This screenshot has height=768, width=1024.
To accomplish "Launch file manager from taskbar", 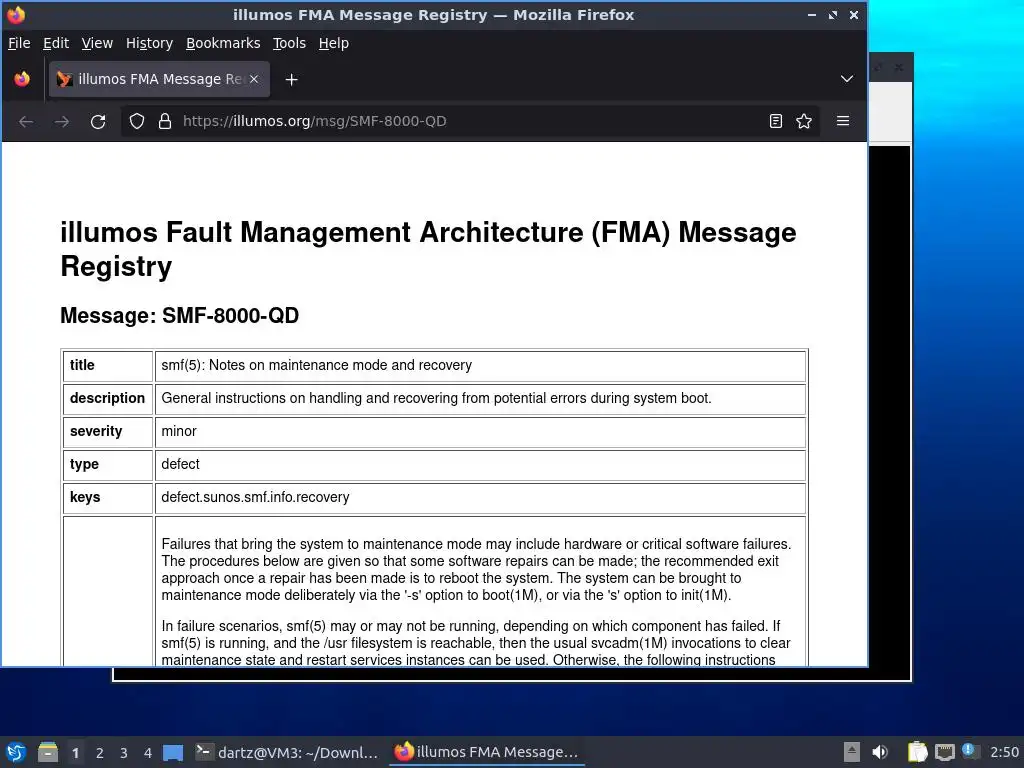I will click(x=48, y=752).
